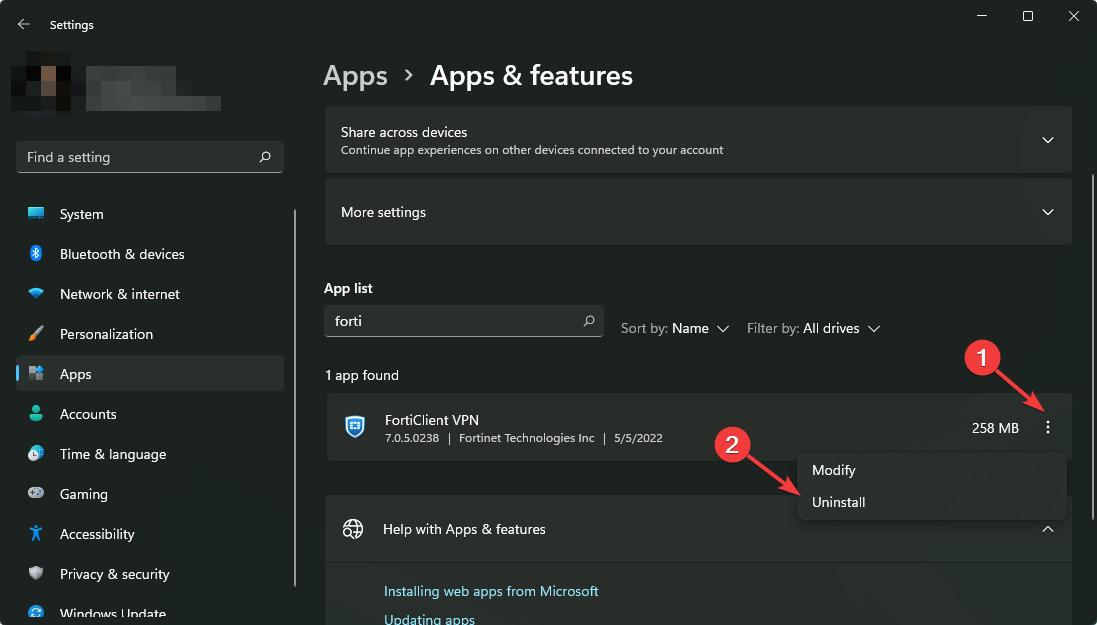Click the FortiClient VPN shield icon
The width and height of the screenshot is (1097, 625).
pos(355,426)
